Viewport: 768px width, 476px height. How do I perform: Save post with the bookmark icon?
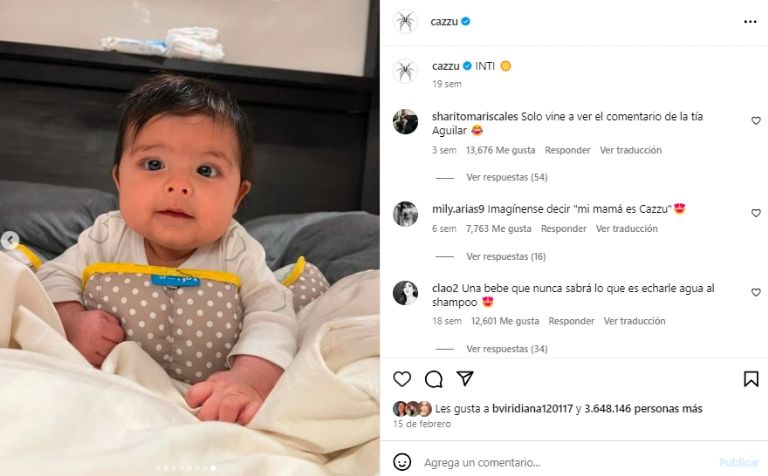[751, 379]
